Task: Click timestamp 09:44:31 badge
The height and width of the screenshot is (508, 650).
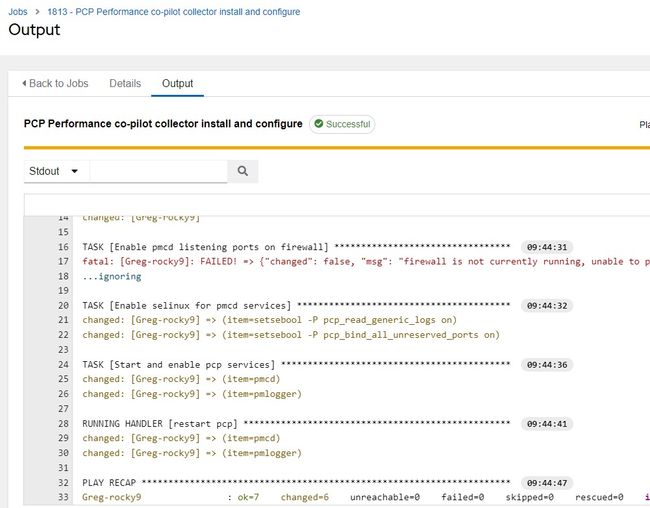Action: tap(547, 247)
